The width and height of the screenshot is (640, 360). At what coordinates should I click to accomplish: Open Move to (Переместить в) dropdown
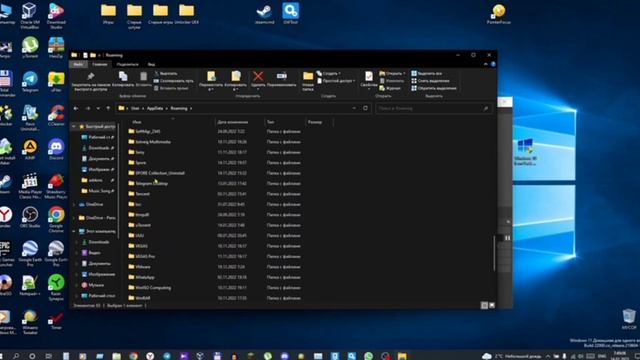pyautogui.click(x=211, y=80)
